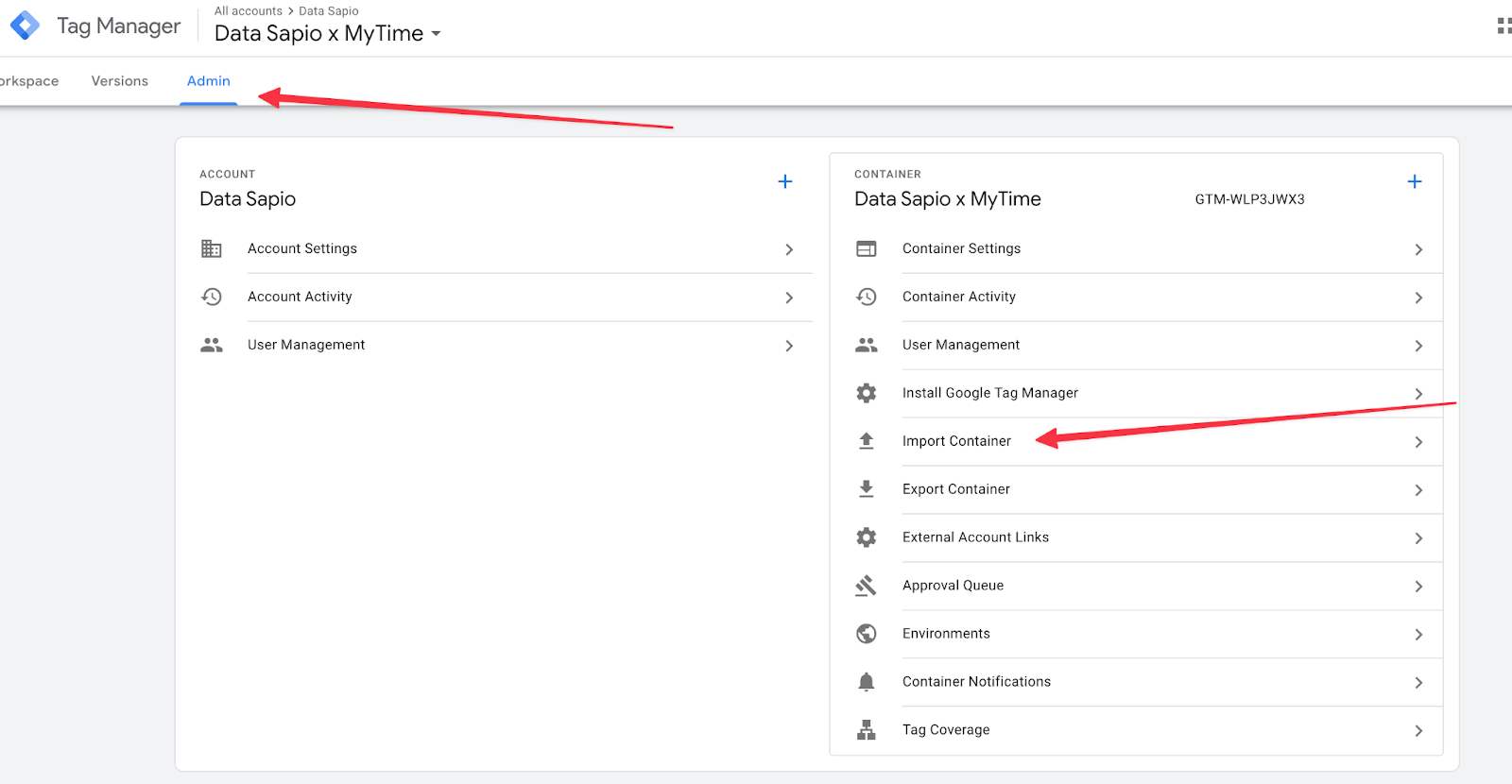Click the Import Container upload icon
1512x784 pixels.
[x=867, y=441]
